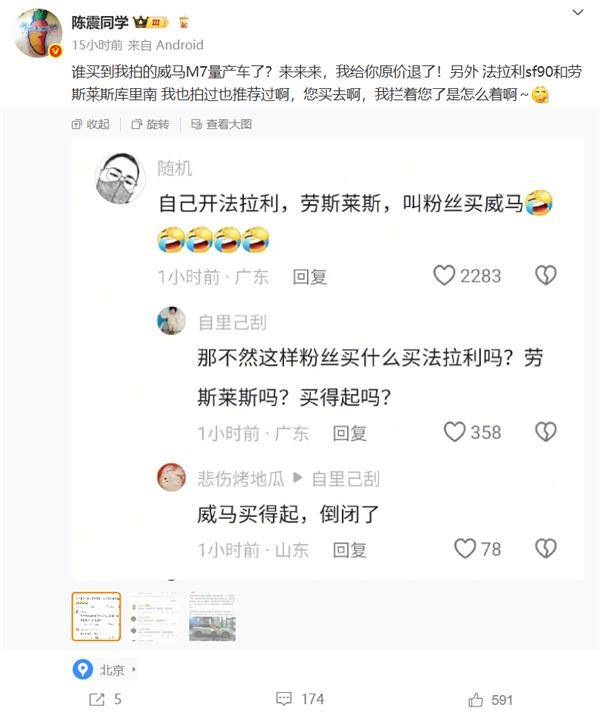Open the post options chevron menu
600x720 pixels.
(x=578, y=12)
